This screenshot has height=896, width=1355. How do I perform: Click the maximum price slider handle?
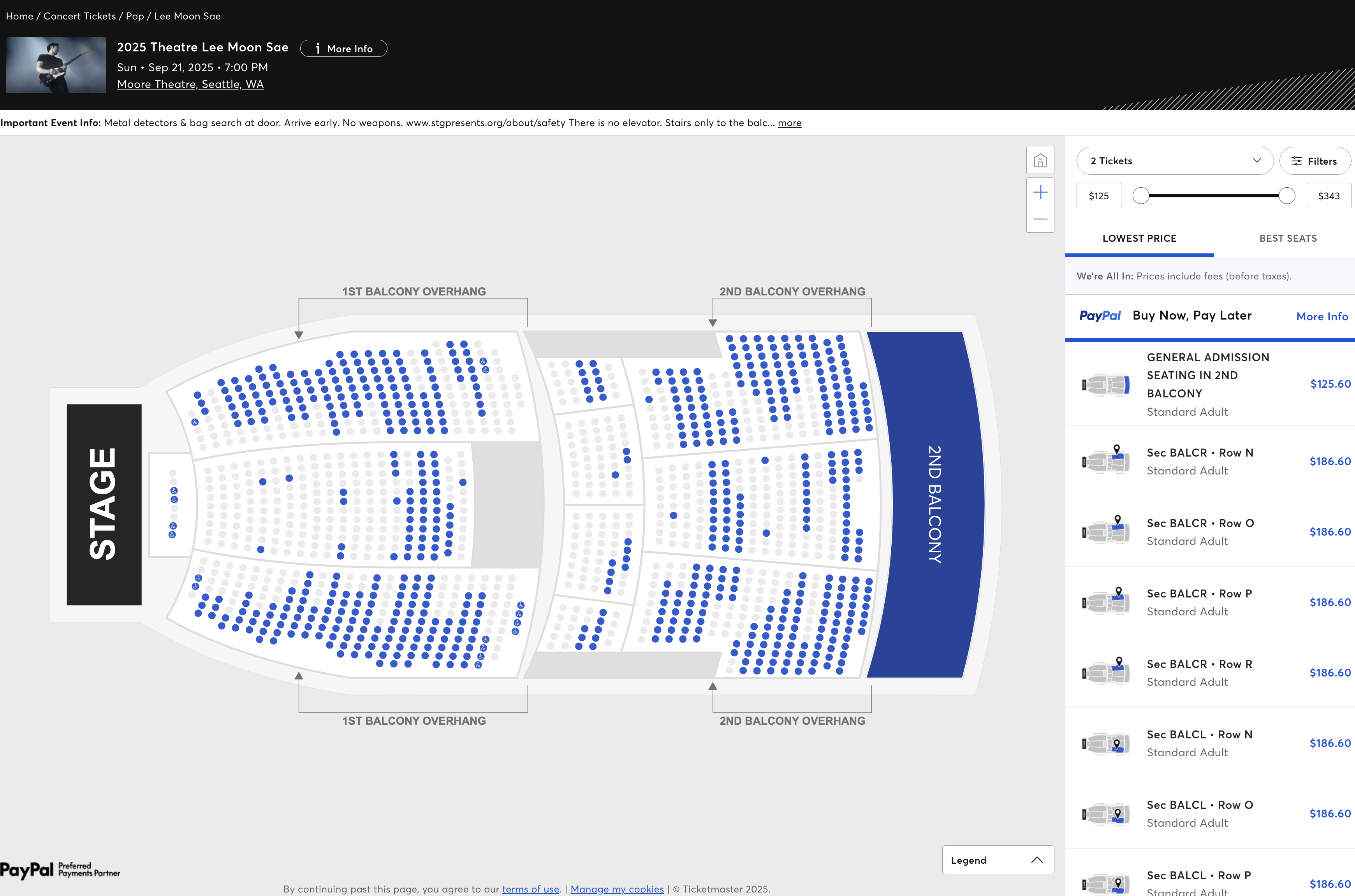point(1286,196)
